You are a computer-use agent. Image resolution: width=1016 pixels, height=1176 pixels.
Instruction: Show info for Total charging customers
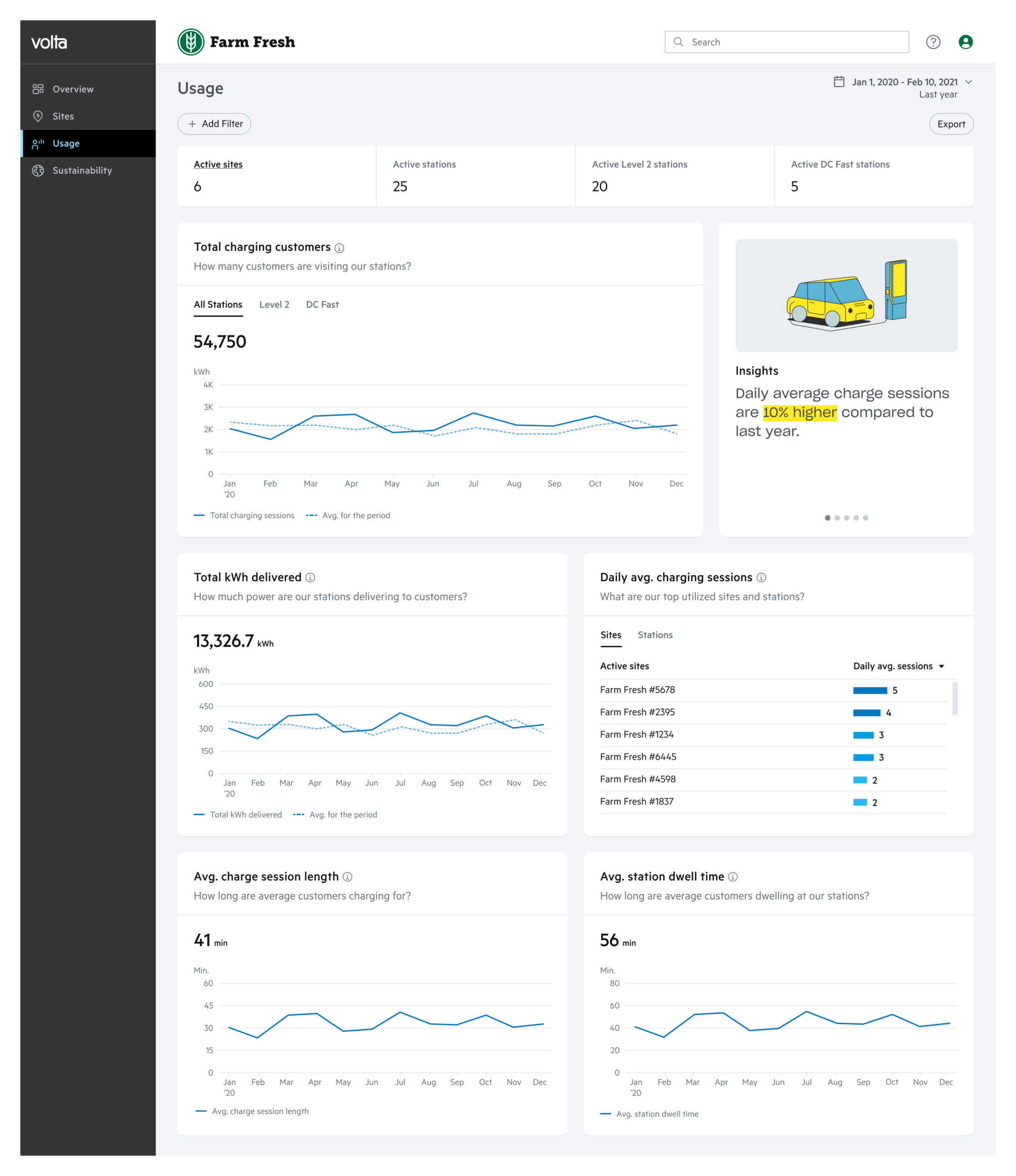click(339, 248)
